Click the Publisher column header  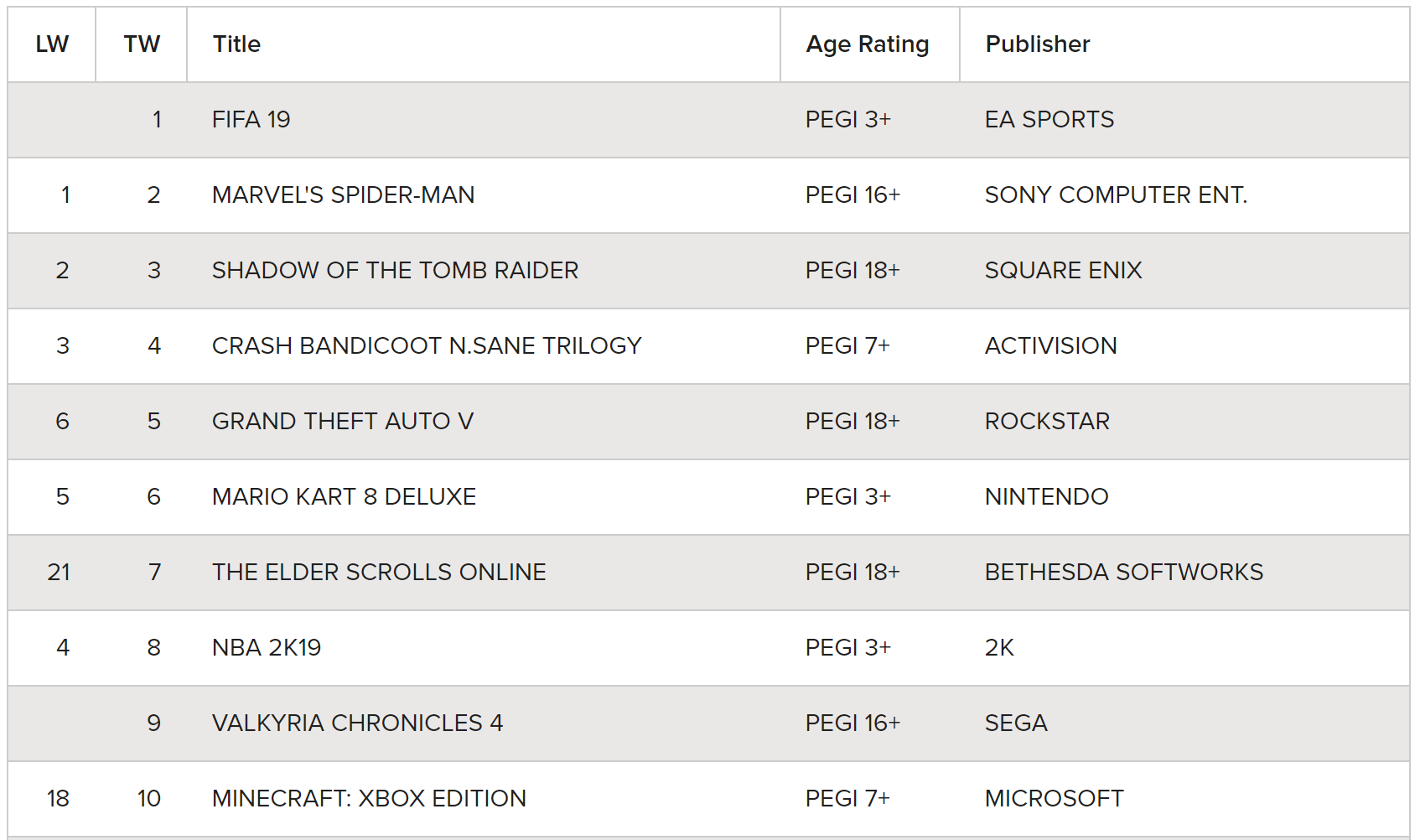[x=1184, y=44]
